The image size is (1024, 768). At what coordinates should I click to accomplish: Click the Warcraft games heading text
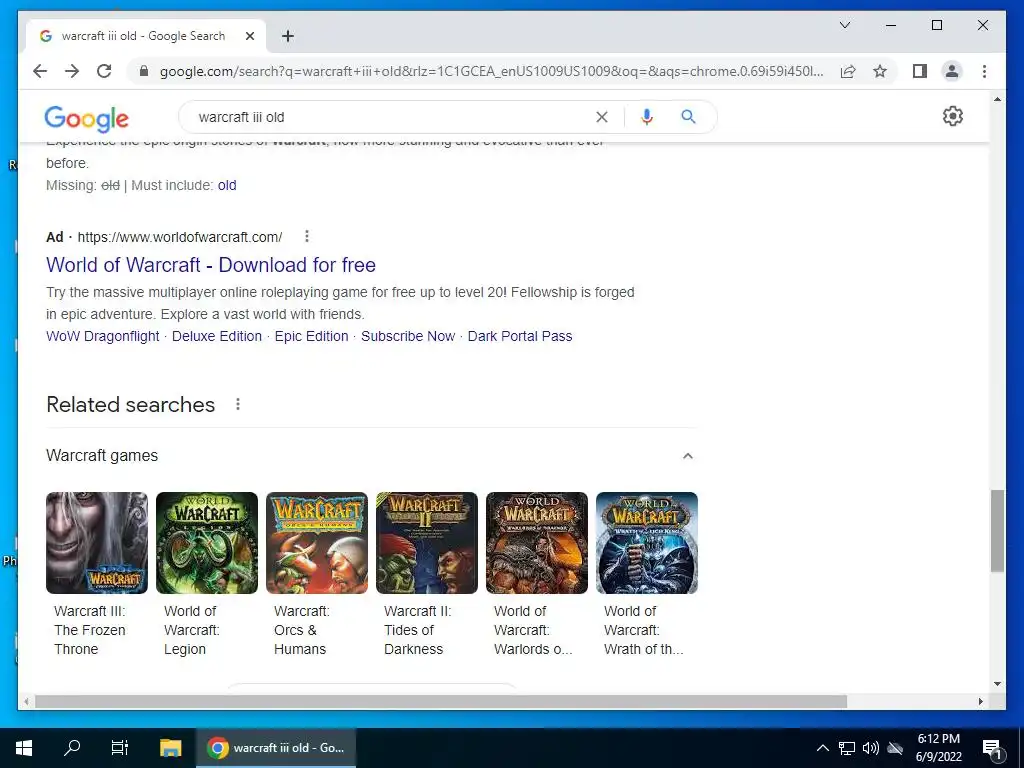102,456
